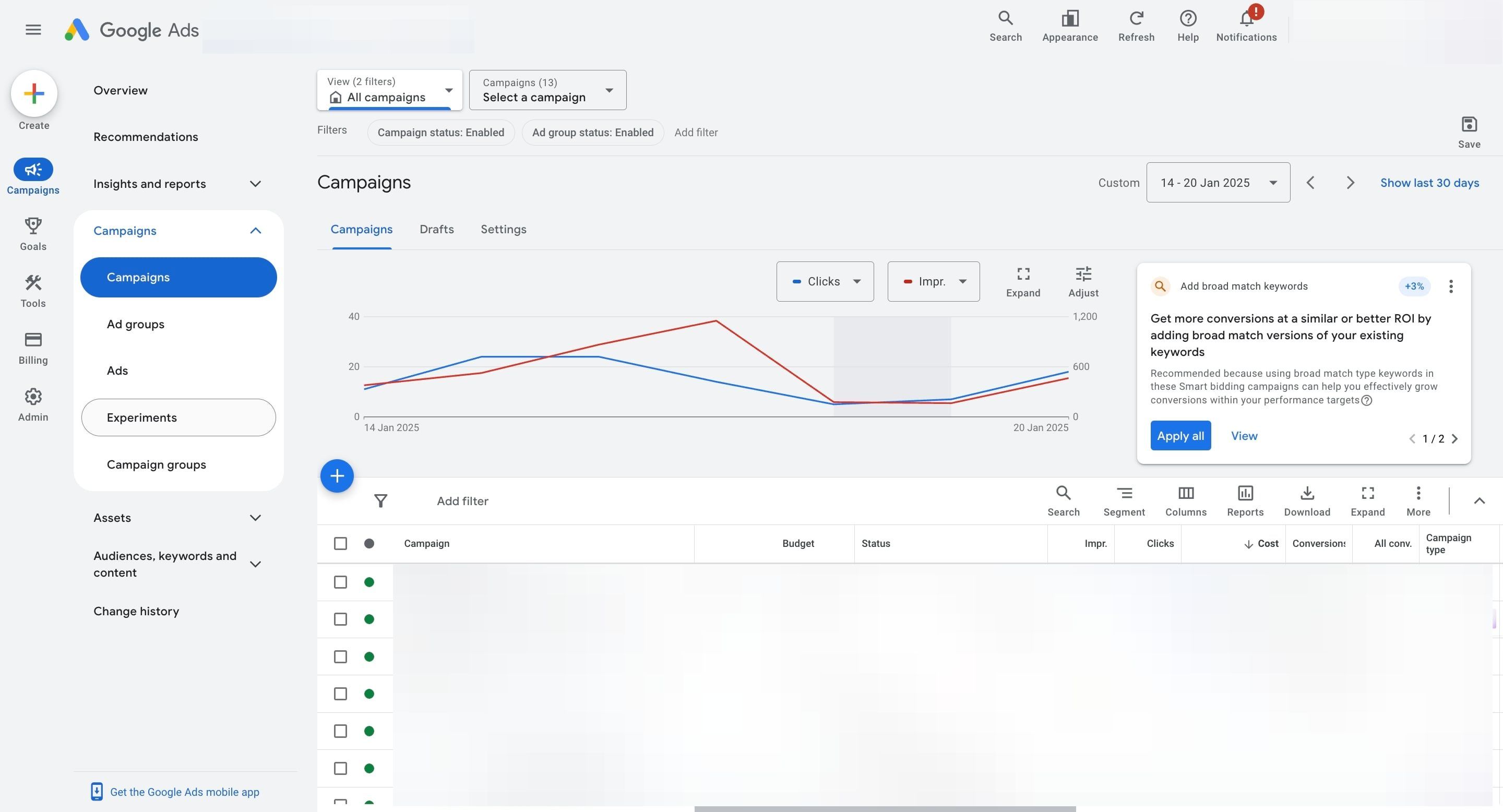This screenshot has width=1503, height=812.
Task: Open Admin from the left rail
Action: [x=33, y=405]
